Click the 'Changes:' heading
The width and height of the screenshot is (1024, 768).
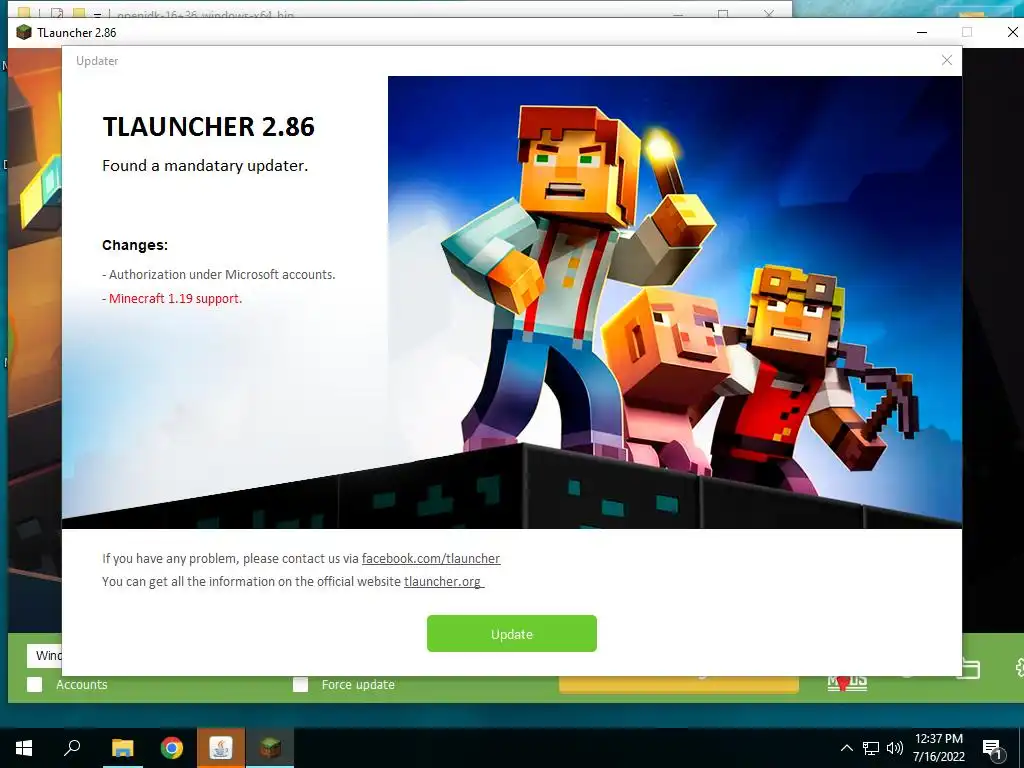(135, 245)
